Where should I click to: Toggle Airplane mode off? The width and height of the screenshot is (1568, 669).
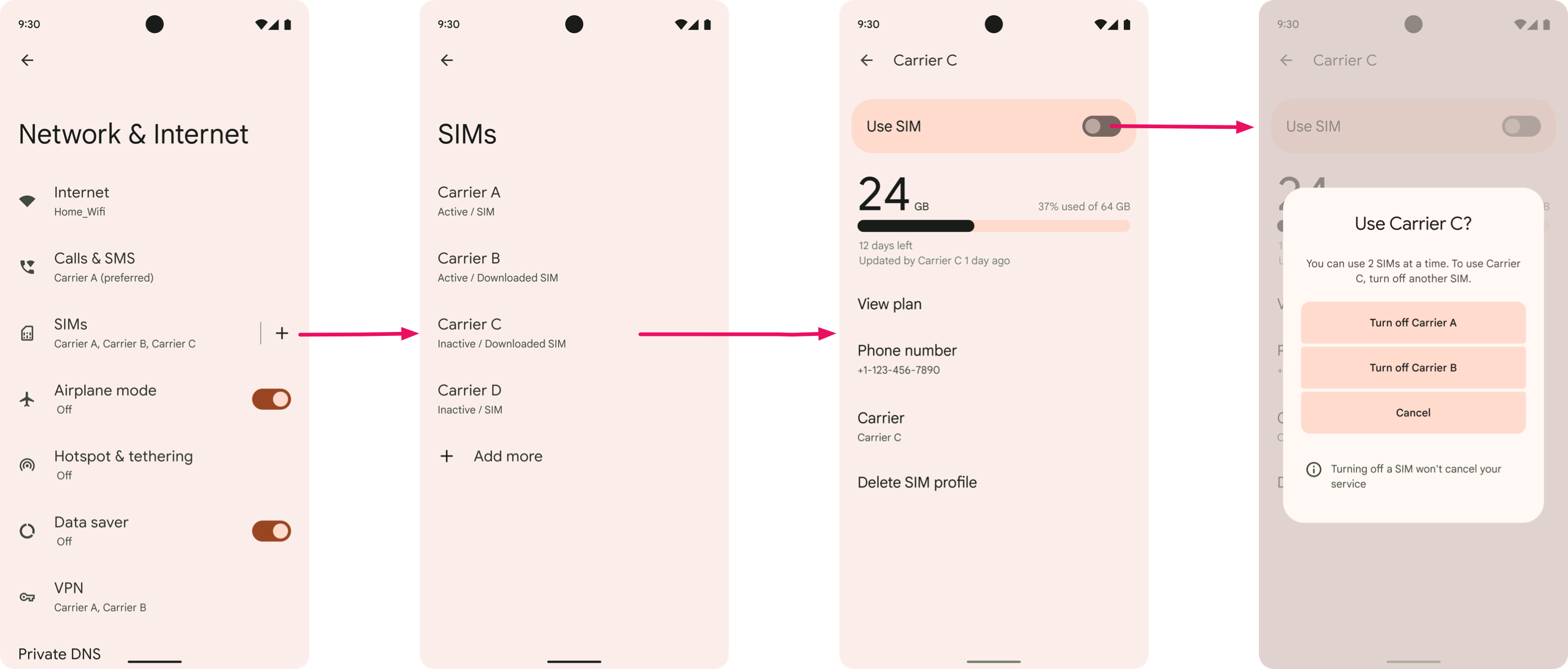[270, 398]
